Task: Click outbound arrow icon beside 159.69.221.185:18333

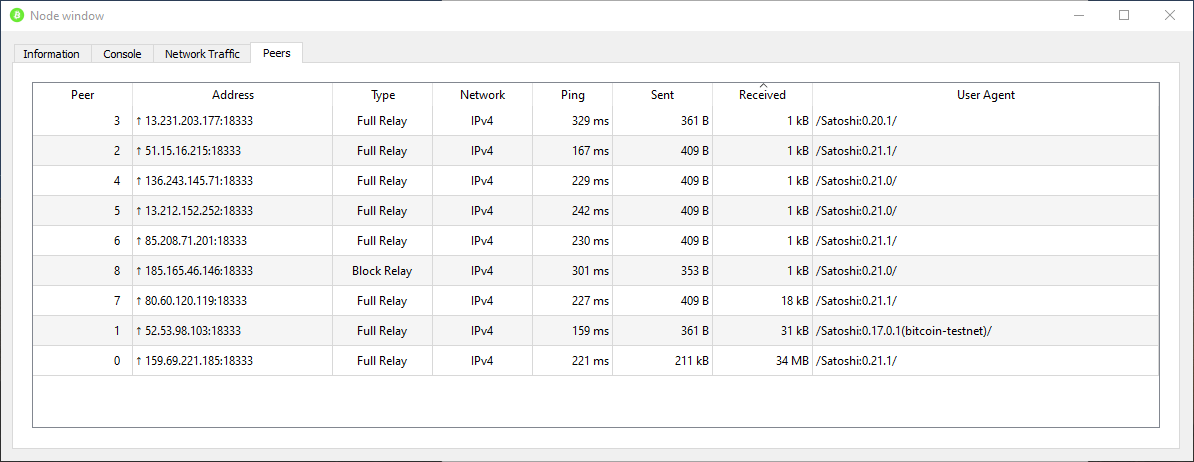Action: (139, 361)
